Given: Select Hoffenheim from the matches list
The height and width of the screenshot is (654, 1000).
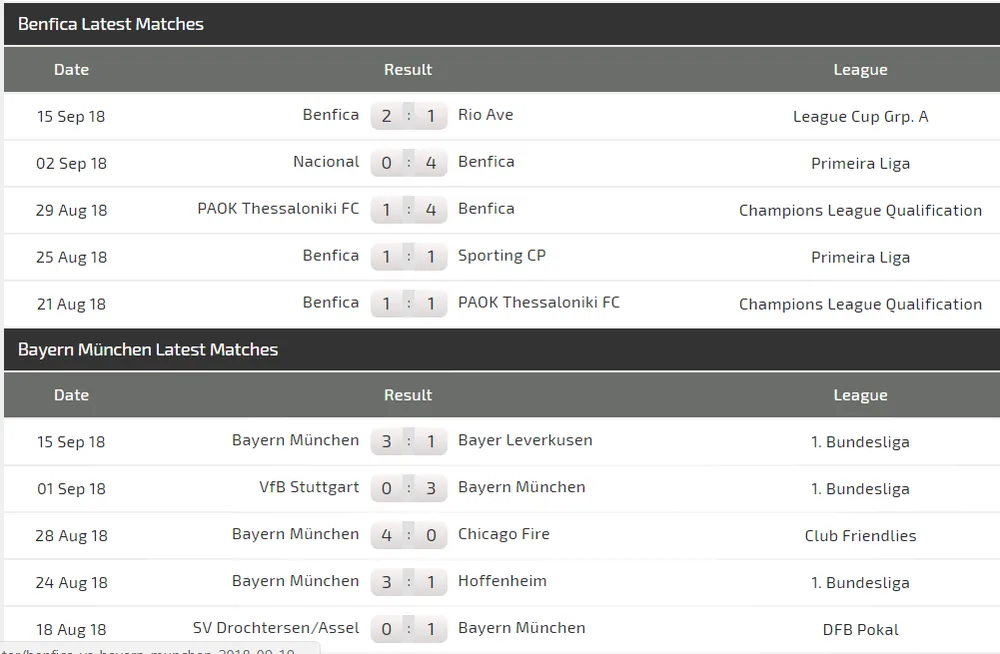Looking at the screenshot, I should coord(502,581).
